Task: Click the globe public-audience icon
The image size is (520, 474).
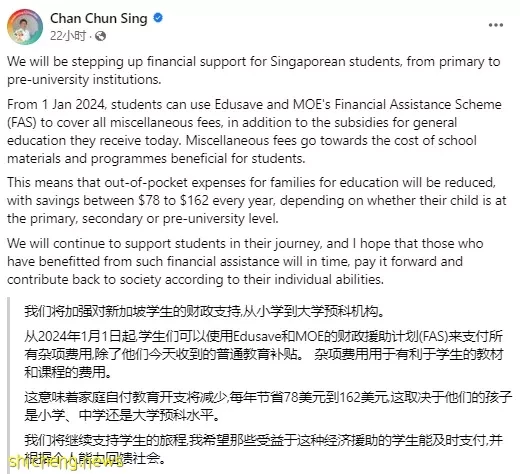Action: (100, 36)
